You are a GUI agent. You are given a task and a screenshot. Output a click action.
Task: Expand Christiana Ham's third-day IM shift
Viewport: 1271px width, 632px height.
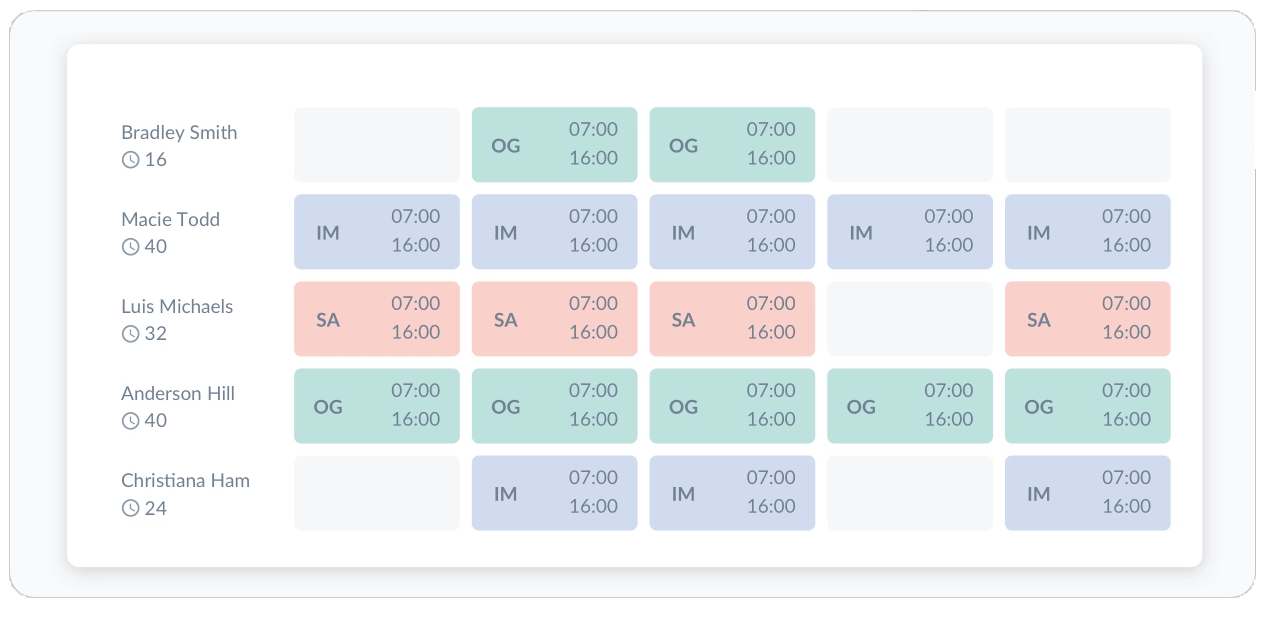point(732,493)
